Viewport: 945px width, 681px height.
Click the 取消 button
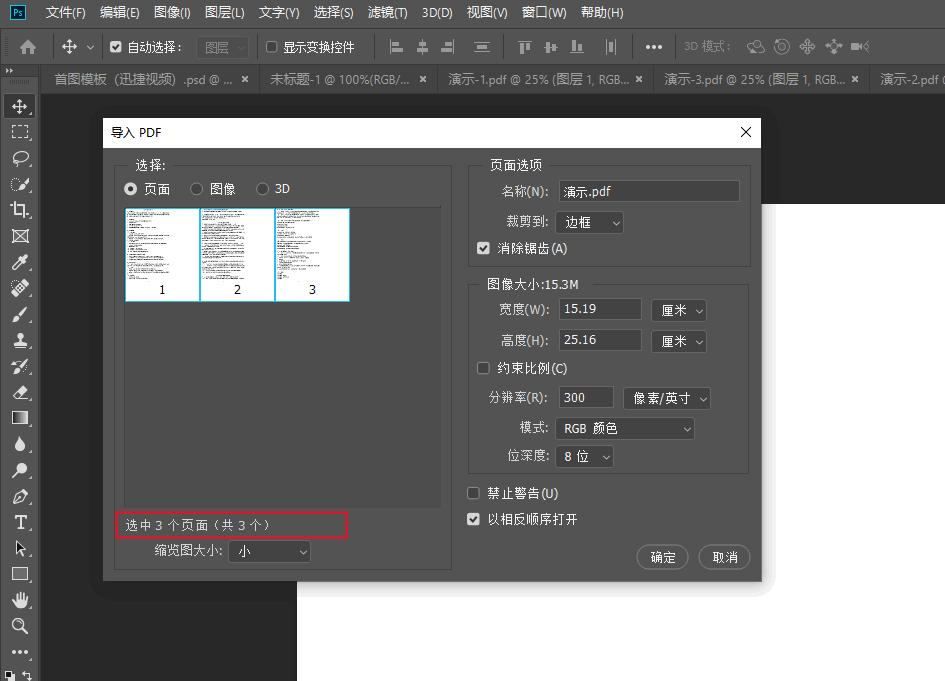coord(725,557)
